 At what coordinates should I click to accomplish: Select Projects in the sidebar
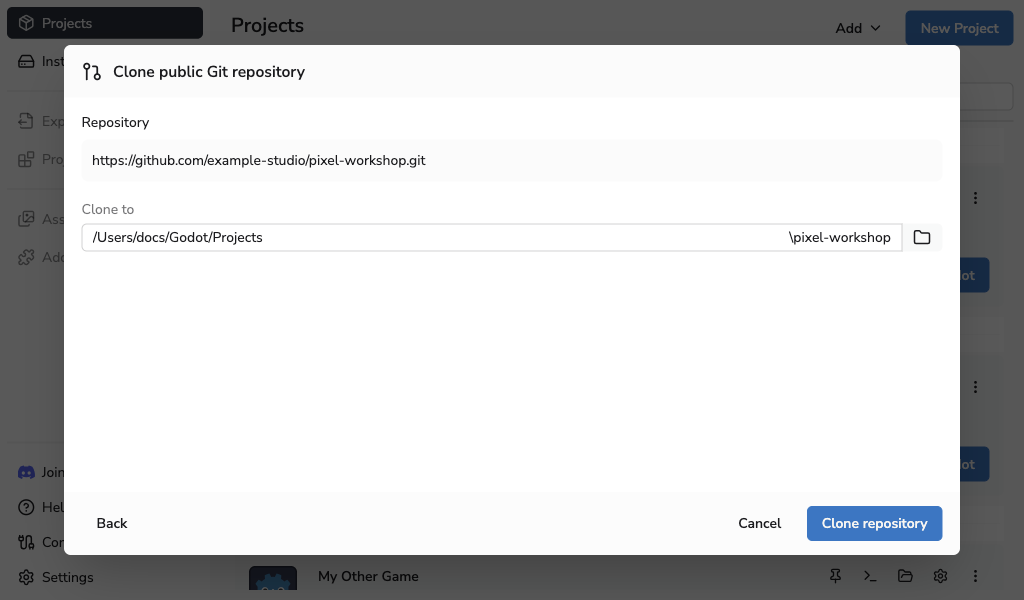click(105, 24)
